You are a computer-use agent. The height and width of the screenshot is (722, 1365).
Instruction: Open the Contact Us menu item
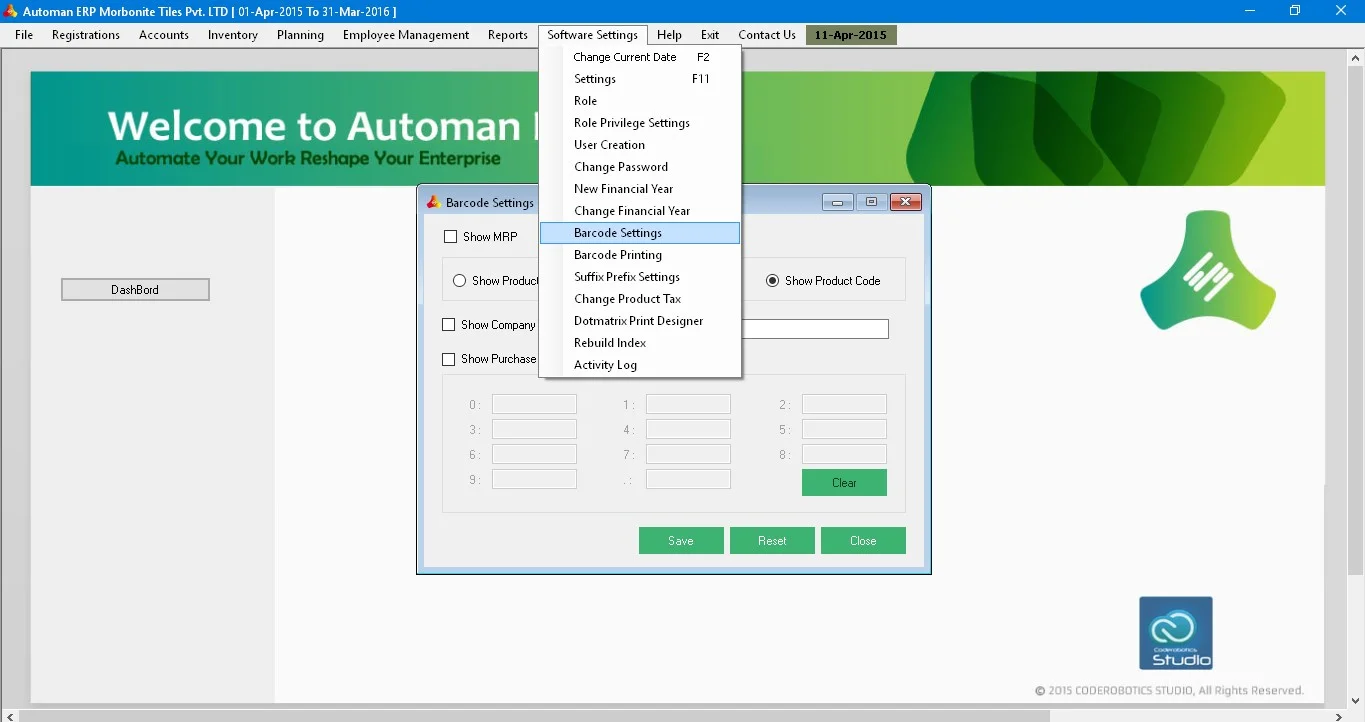coord(767,35)
